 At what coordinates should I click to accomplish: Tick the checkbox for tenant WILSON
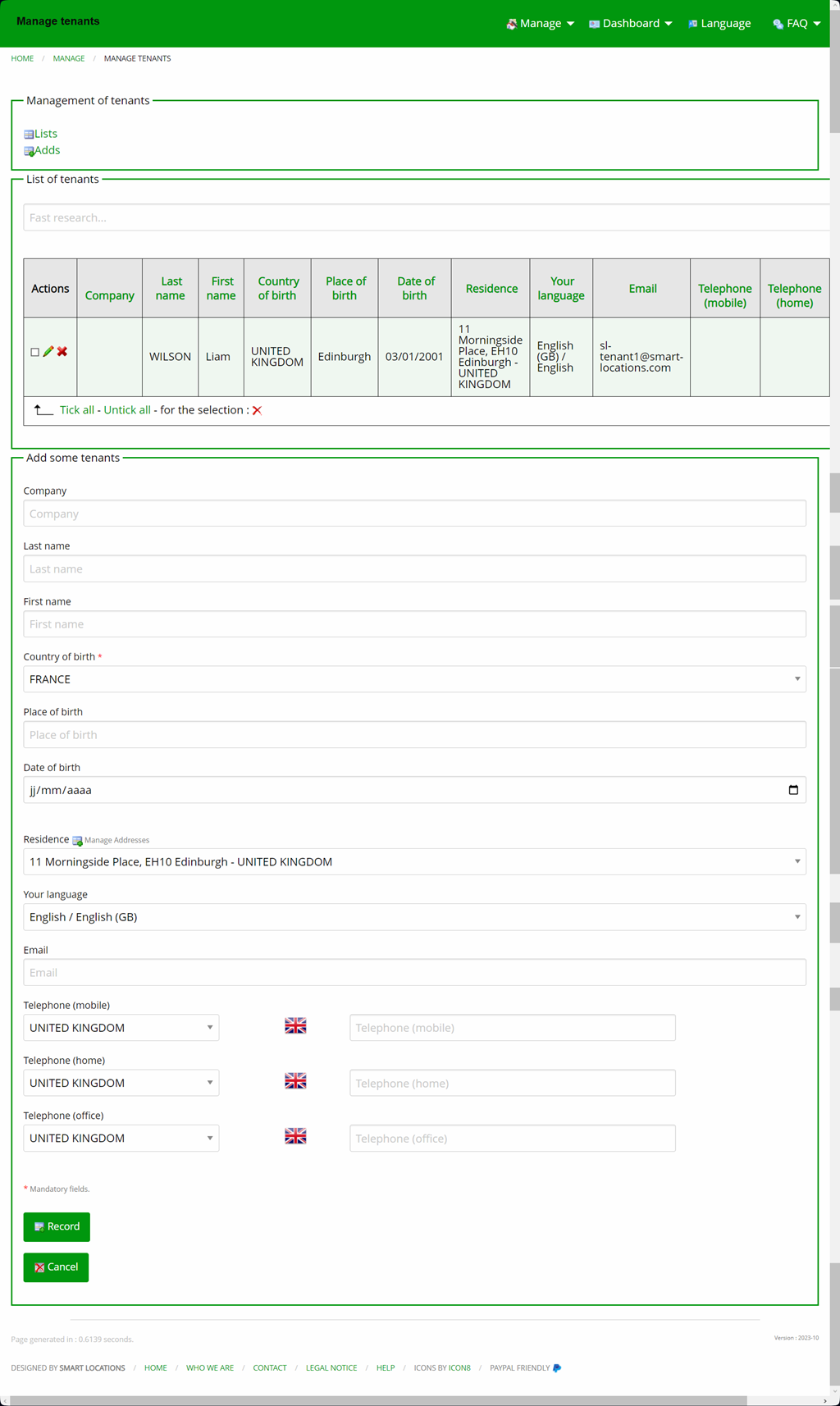click(34, 352)
